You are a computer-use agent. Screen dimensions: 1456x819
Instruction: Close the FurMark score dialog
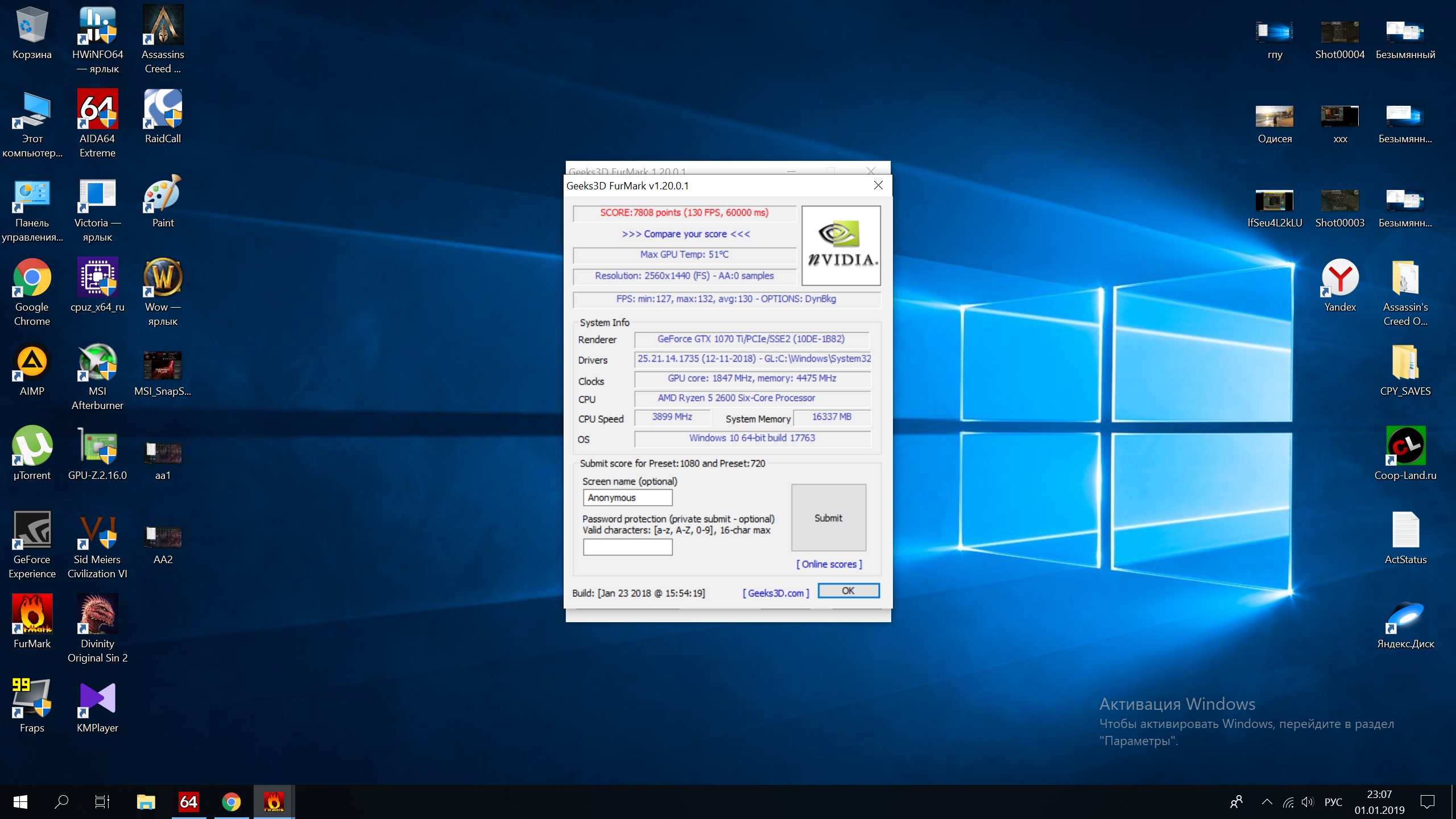(x=878, y=185)
